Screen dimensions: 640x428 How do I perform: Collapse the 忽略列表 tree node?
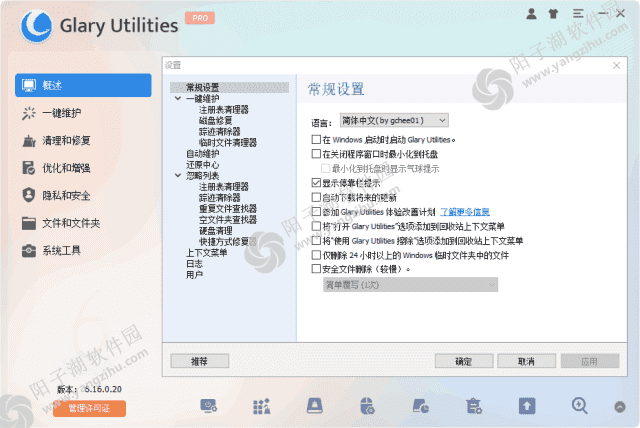(x=178, y=175)
